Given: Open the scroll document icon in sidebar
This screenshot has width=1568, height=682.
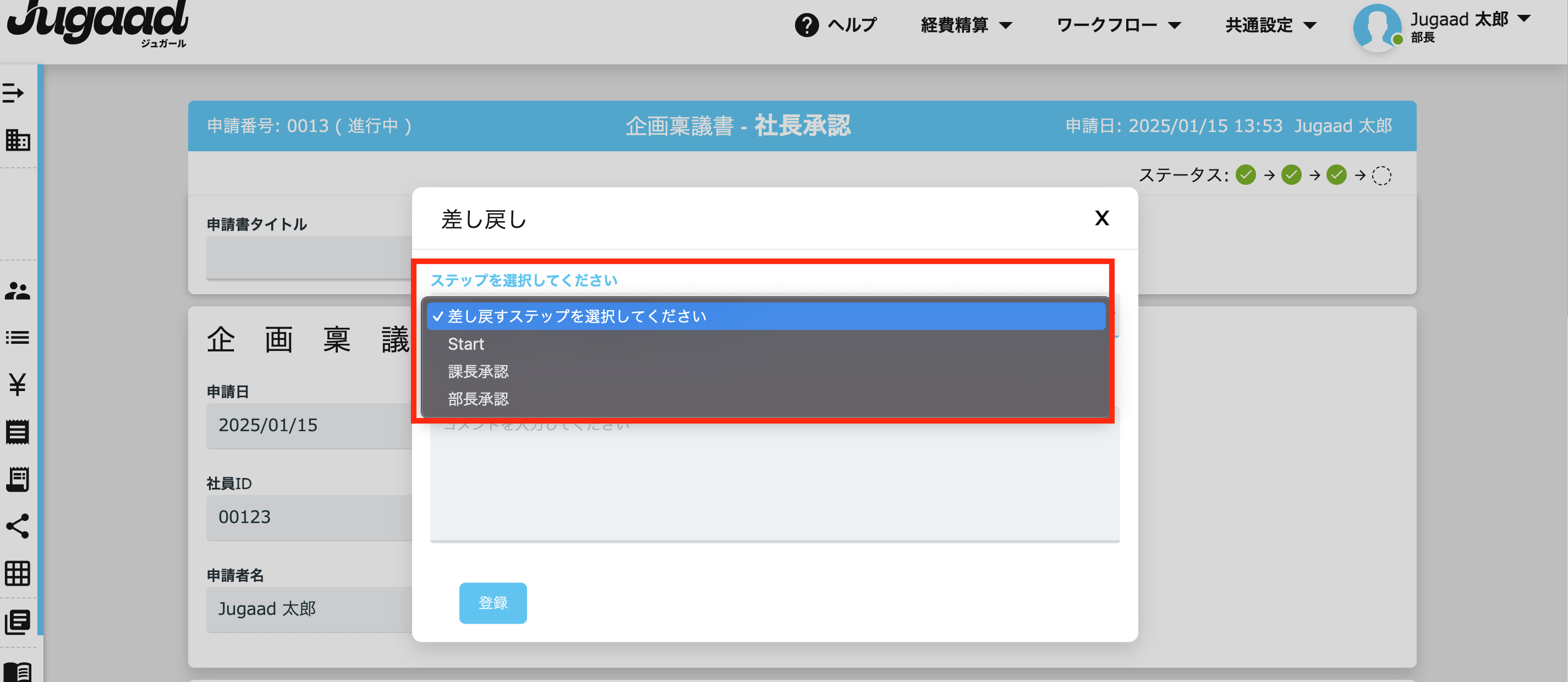Looking at the screenshot, I should coord(17,479).
